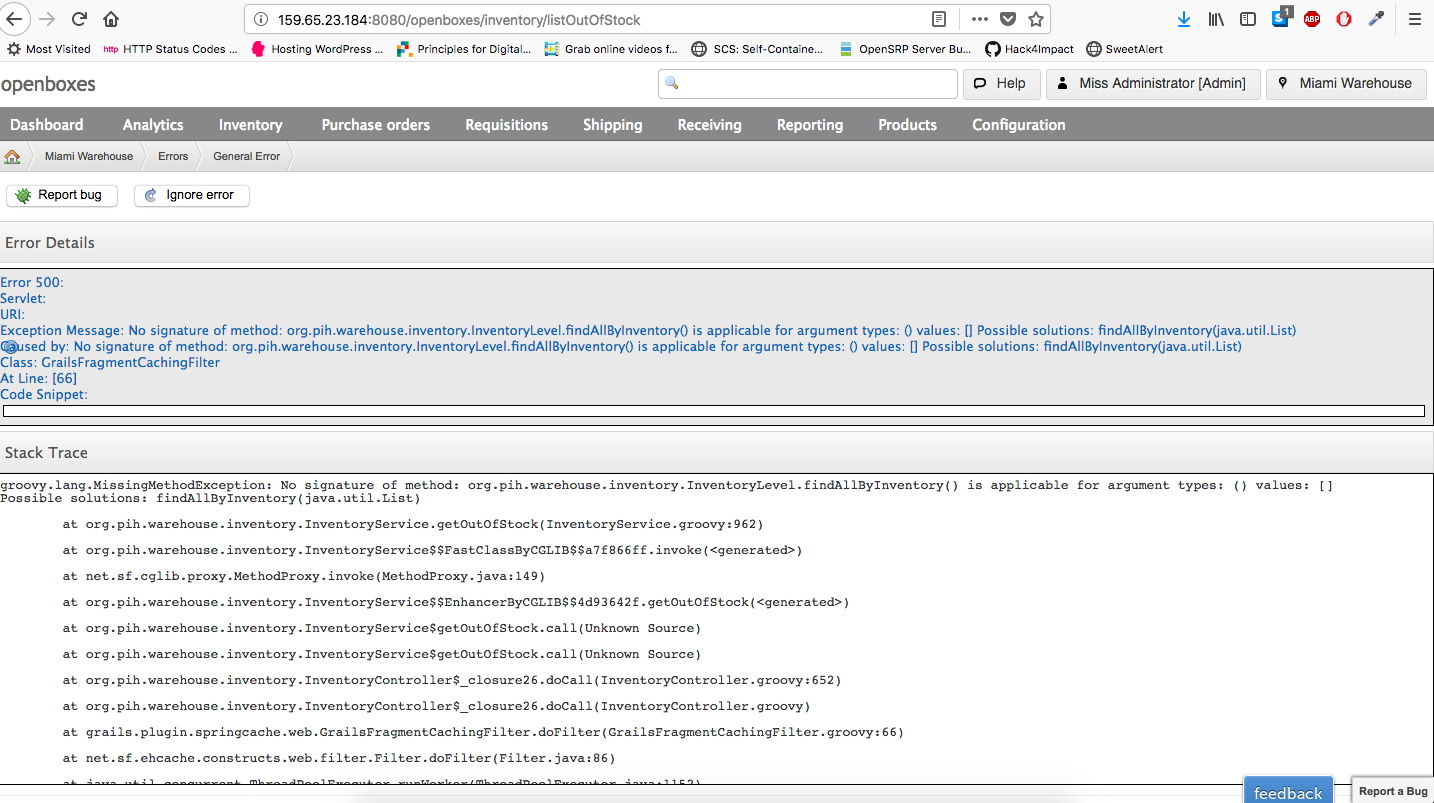
Task: Open the Firefox hamburger menu
Action: pos(1415,18)
